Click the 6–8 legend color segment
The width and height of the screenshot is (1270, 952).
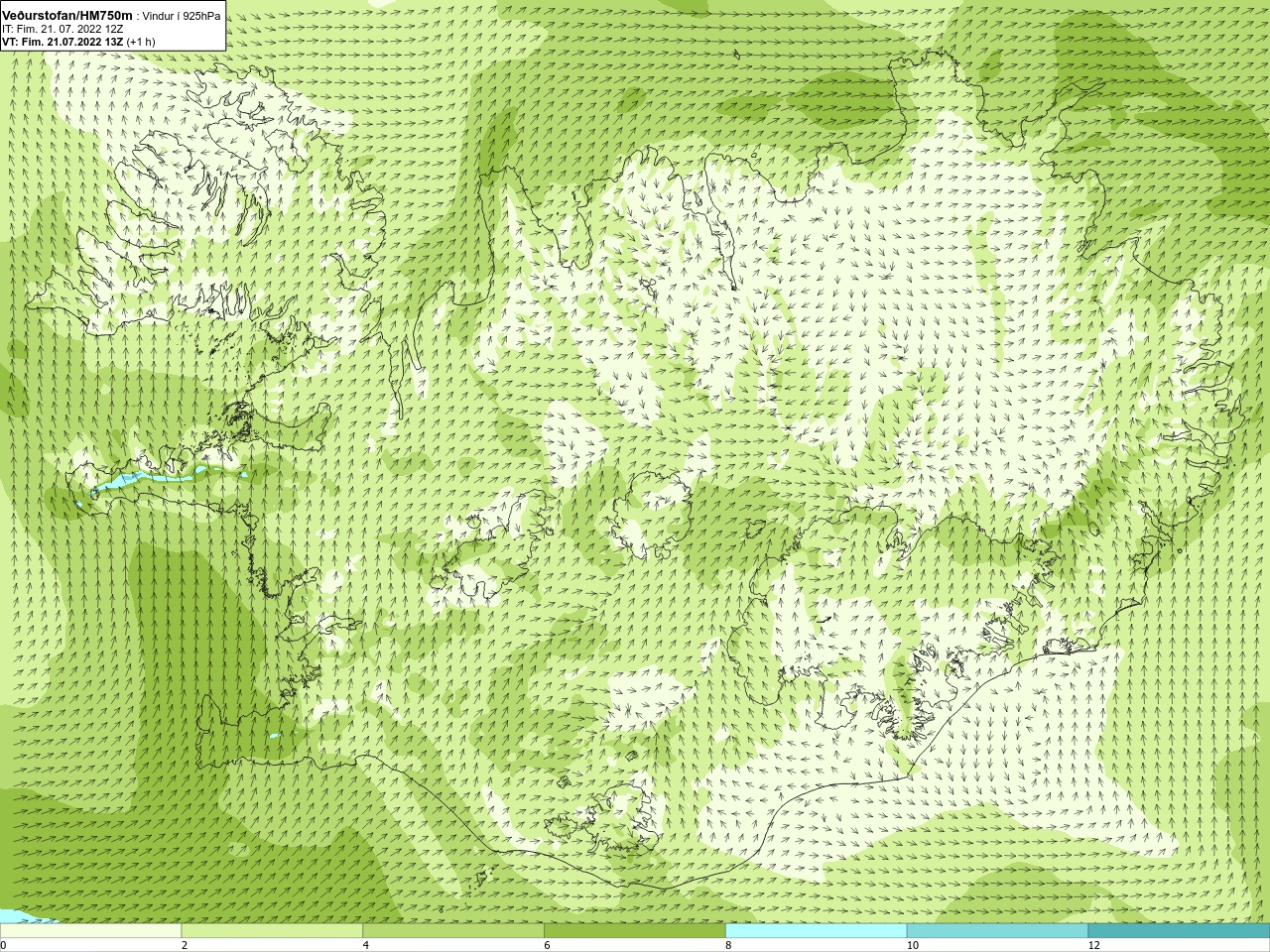[x=635, y=931]
